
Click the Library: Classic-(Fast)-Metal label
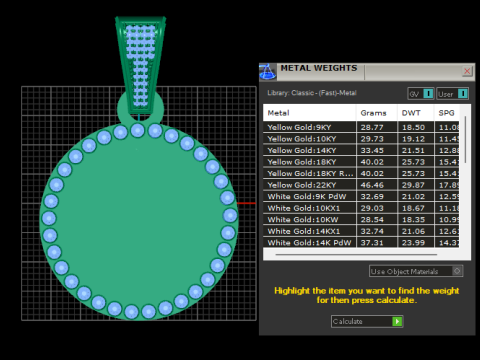coord(312,93)
